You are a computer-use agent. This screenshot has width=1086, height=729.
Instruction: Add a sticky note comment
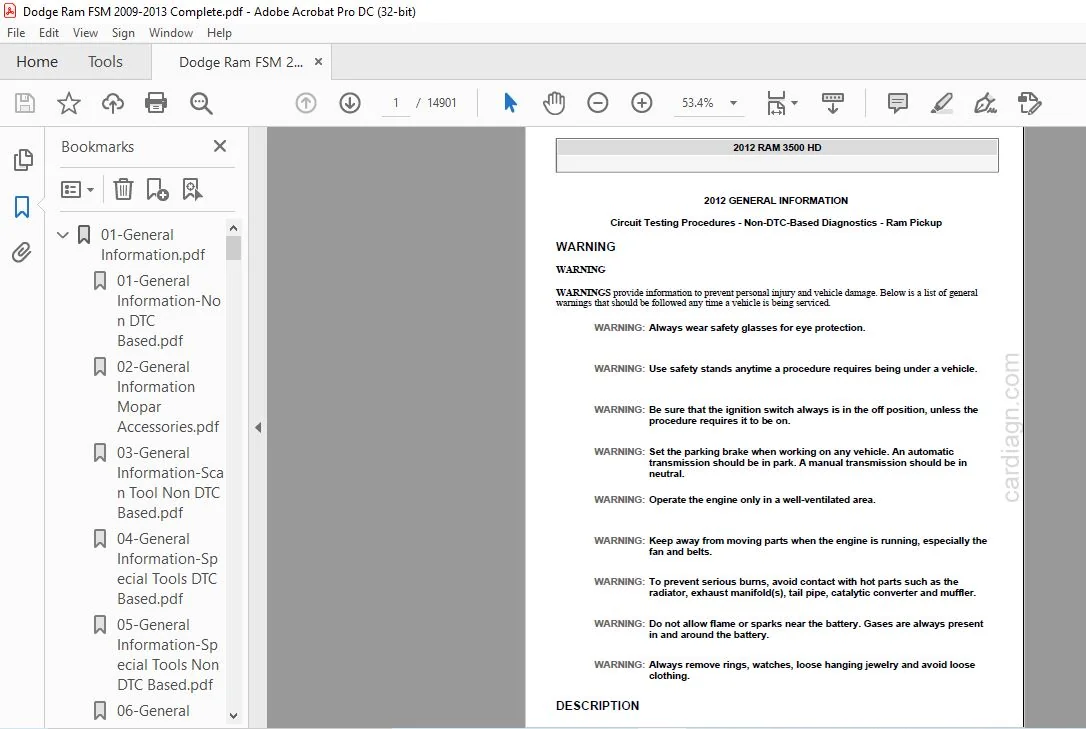coord(898,103)
